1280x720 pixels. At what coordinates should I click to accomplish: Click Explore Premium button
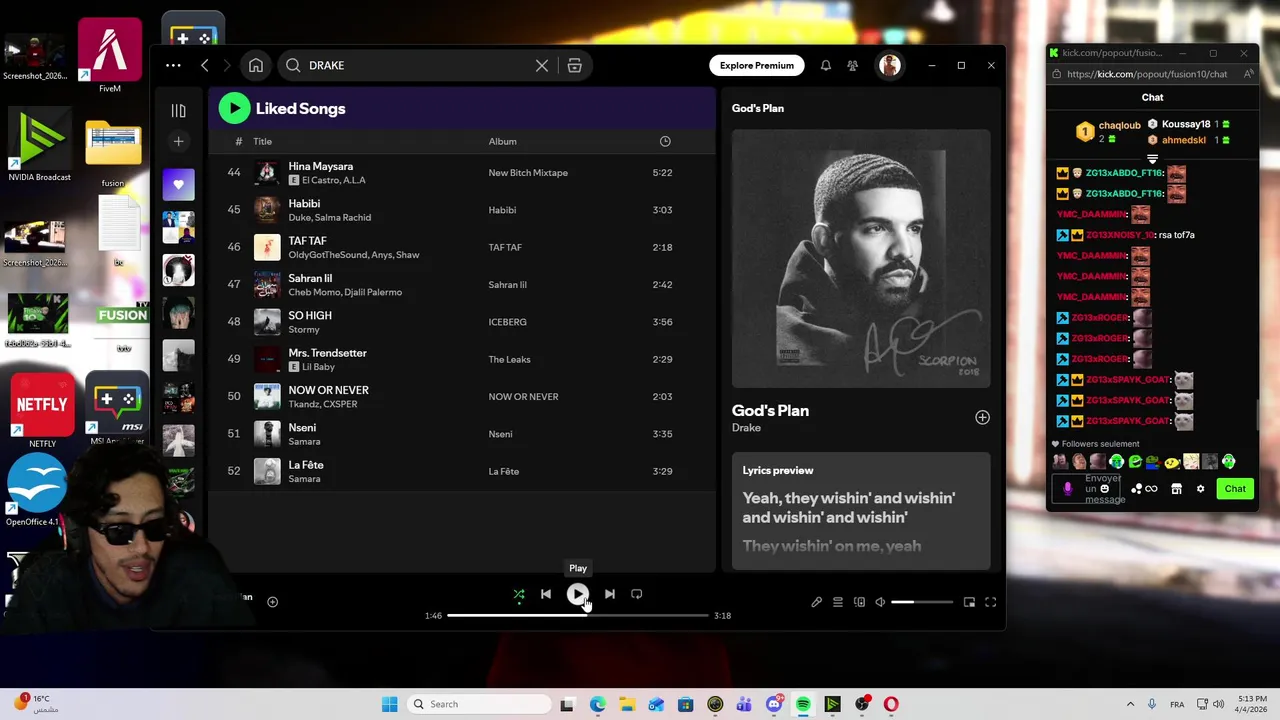point(757,65)
